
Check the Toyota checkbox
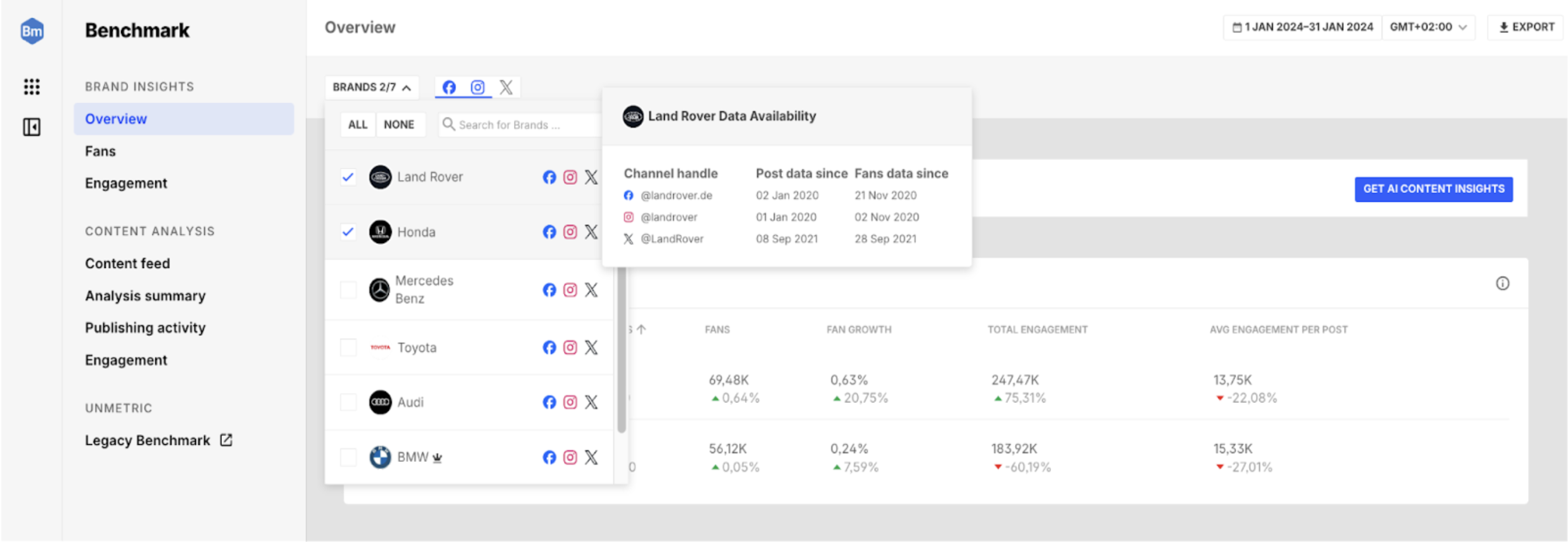[x=348, y=347]
